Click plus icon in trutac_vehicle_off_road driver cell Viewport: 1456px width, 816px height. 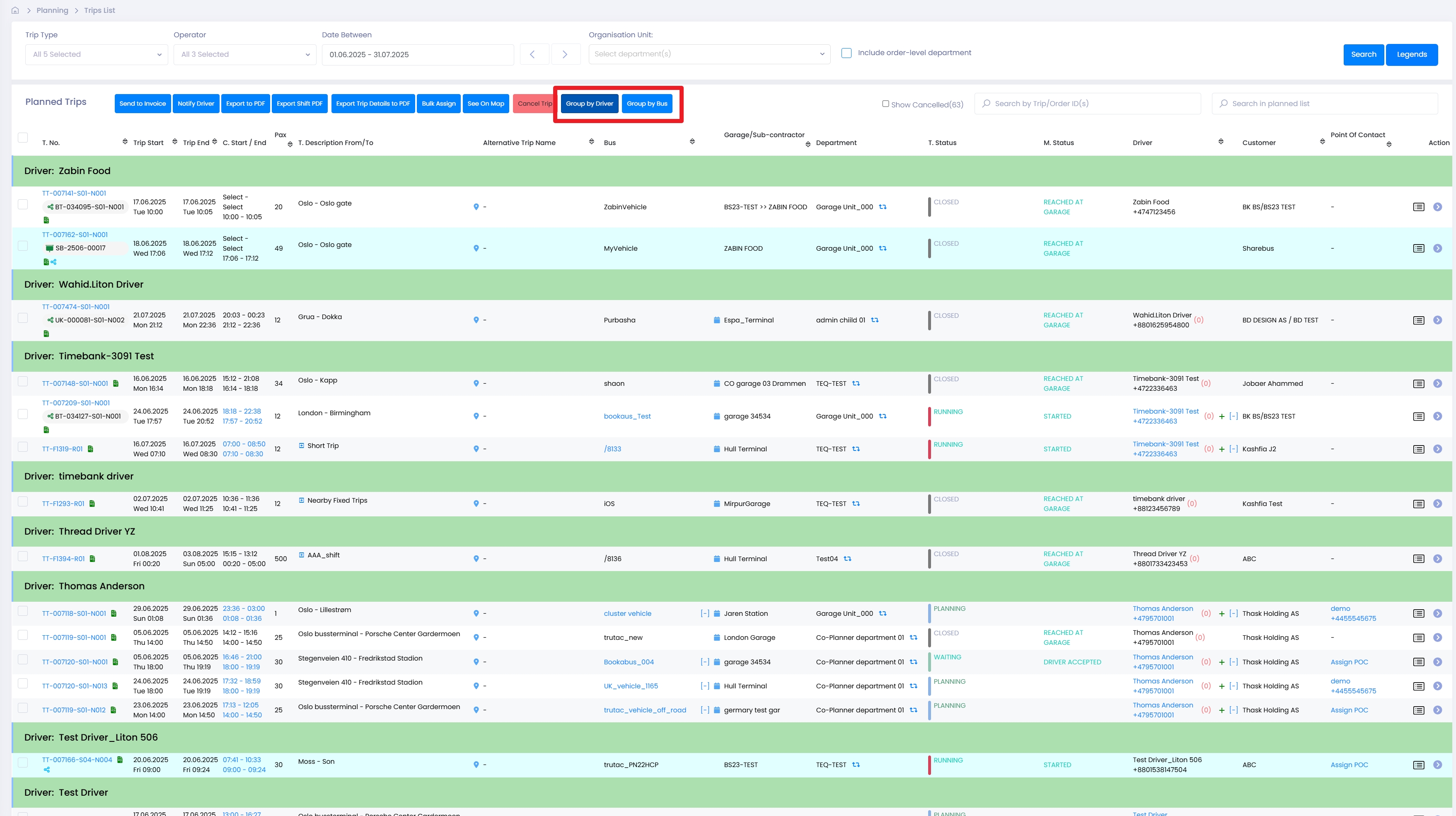1222,710
